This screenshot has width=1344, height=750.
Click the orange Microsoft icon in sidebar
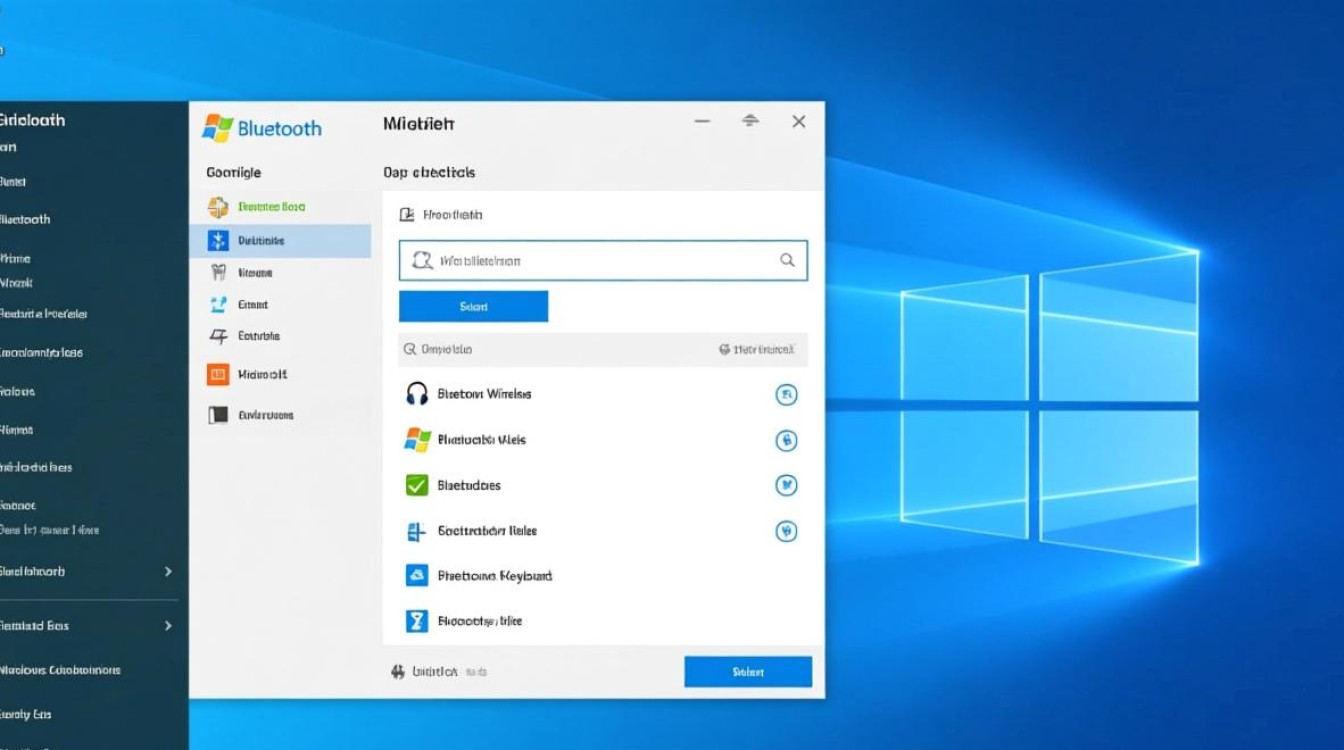click(218, 375)
